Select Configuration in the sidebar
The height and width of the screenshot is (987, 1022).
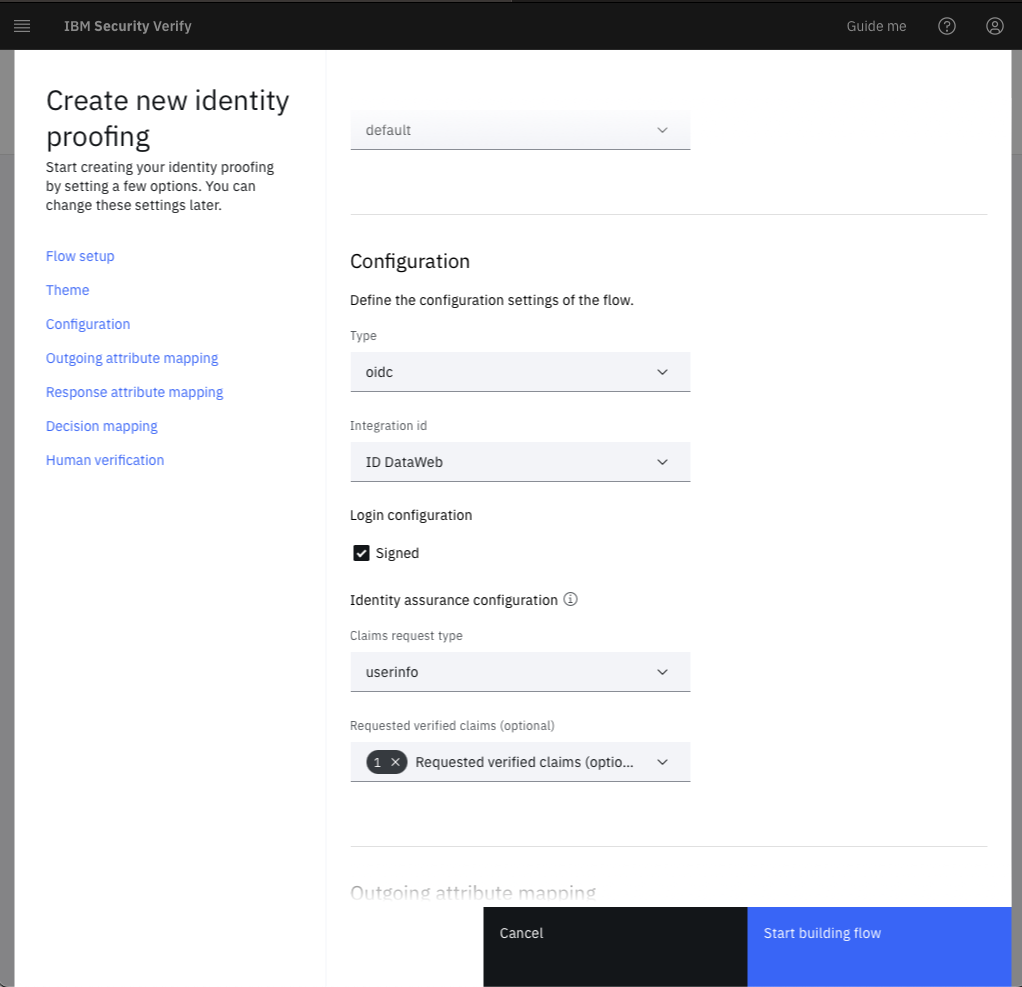pyautogui.click(x=88, y=324)
